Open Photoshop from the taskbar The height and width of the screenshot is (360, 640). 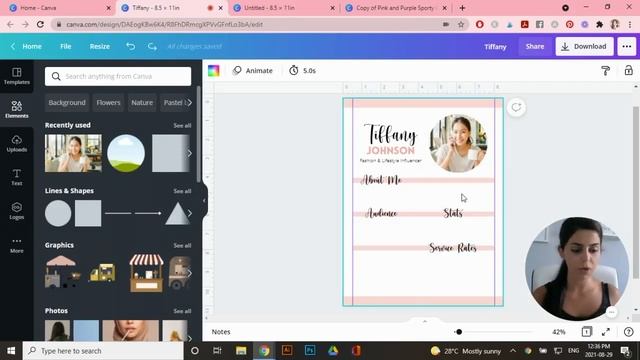pos(310,351)
